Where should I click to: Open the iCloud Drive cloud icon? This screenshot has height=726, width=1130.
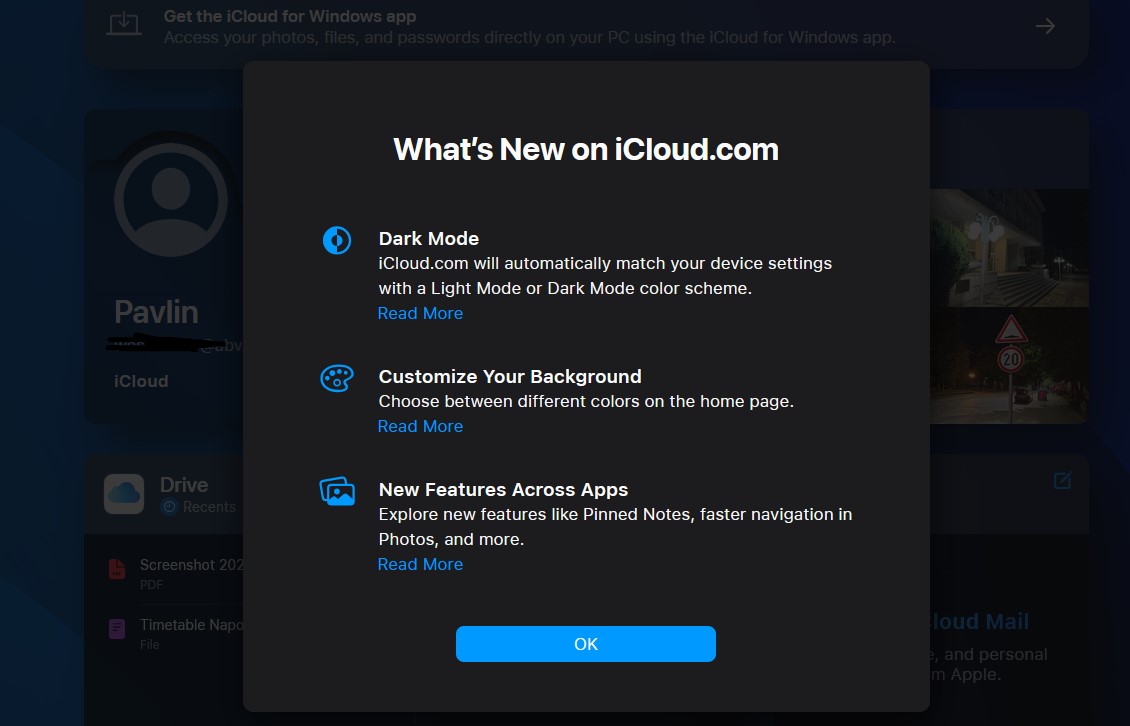(124, 494)
